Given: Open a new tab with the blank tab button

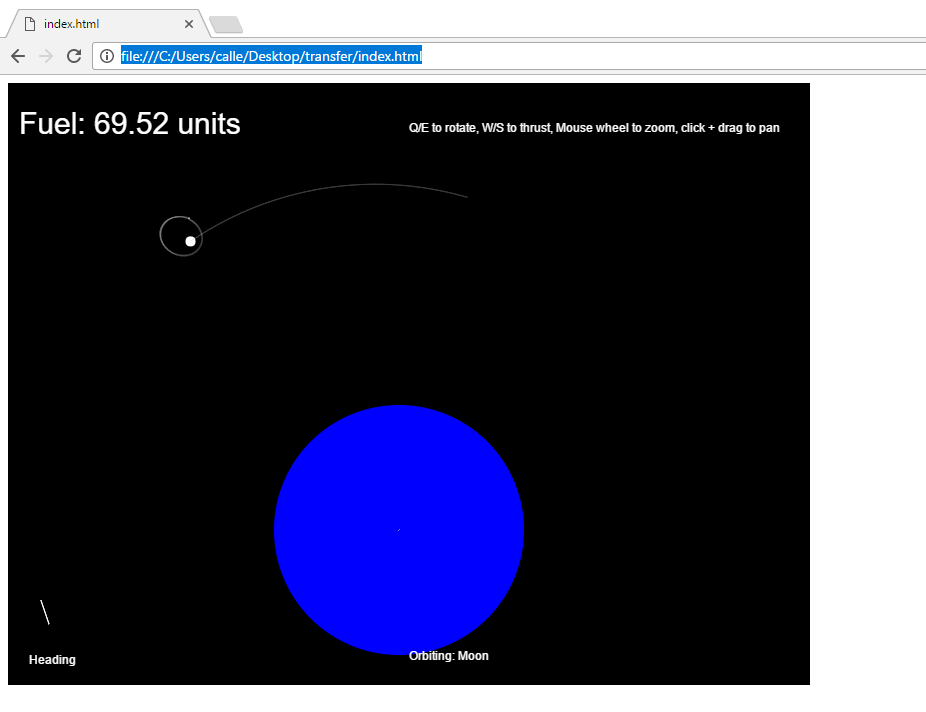Looking at the screenshot, I should pos(226,25).
